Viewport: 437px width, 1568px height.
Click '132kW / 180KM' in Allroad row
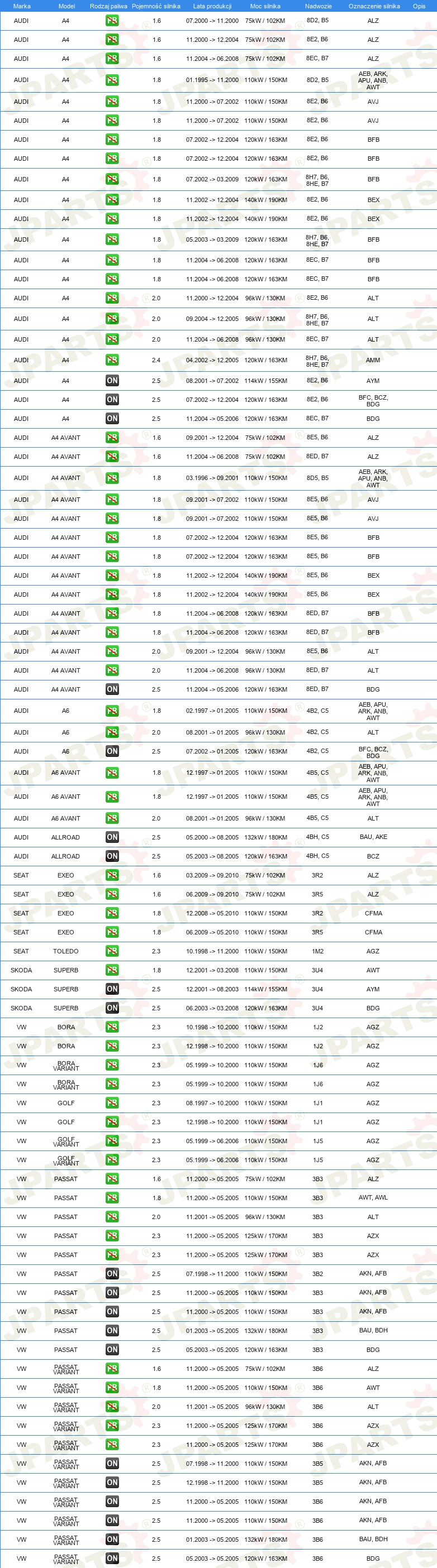pyautogui.click(x=266, y=837)
